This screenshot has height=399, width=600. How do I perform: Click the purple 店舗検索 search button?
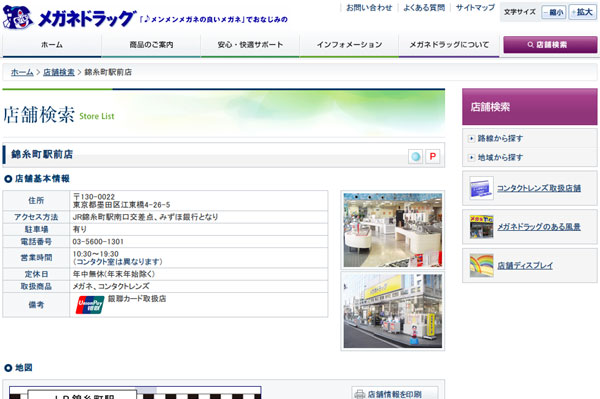click(550, 45)
